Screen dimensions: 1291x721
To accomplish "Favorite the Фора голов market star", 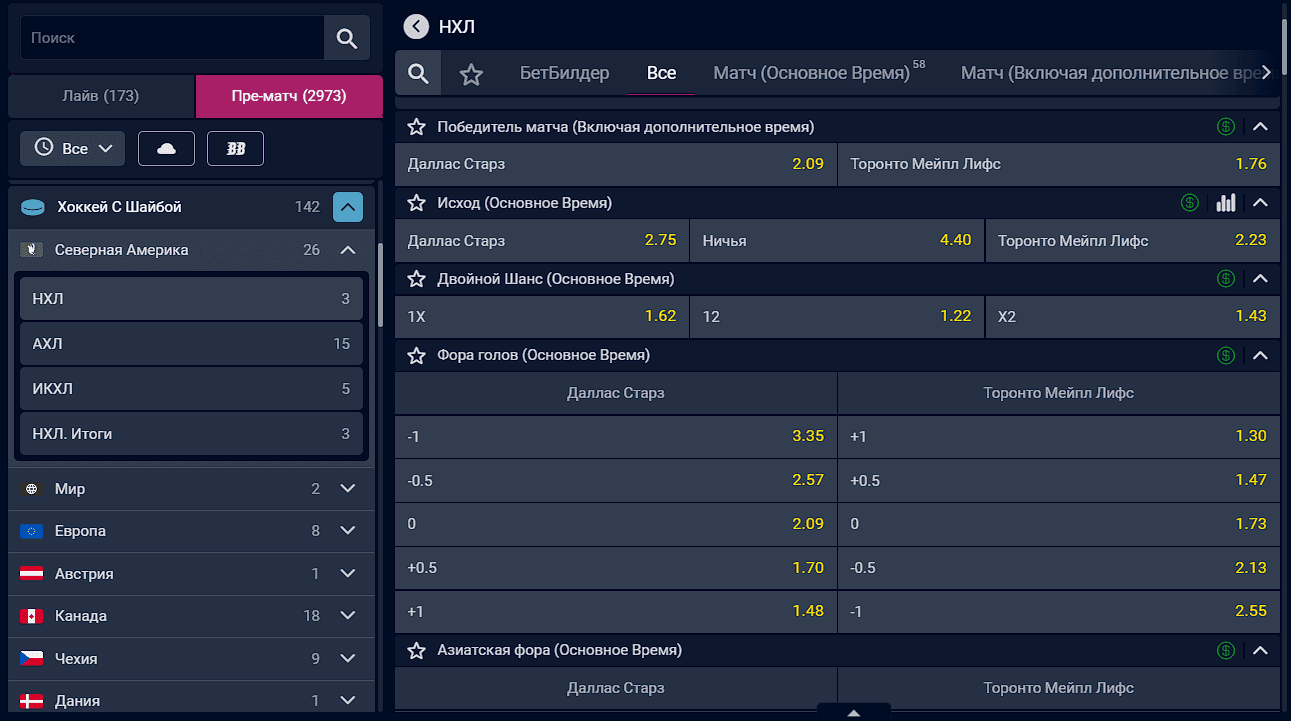I will [x=417, y=355].
